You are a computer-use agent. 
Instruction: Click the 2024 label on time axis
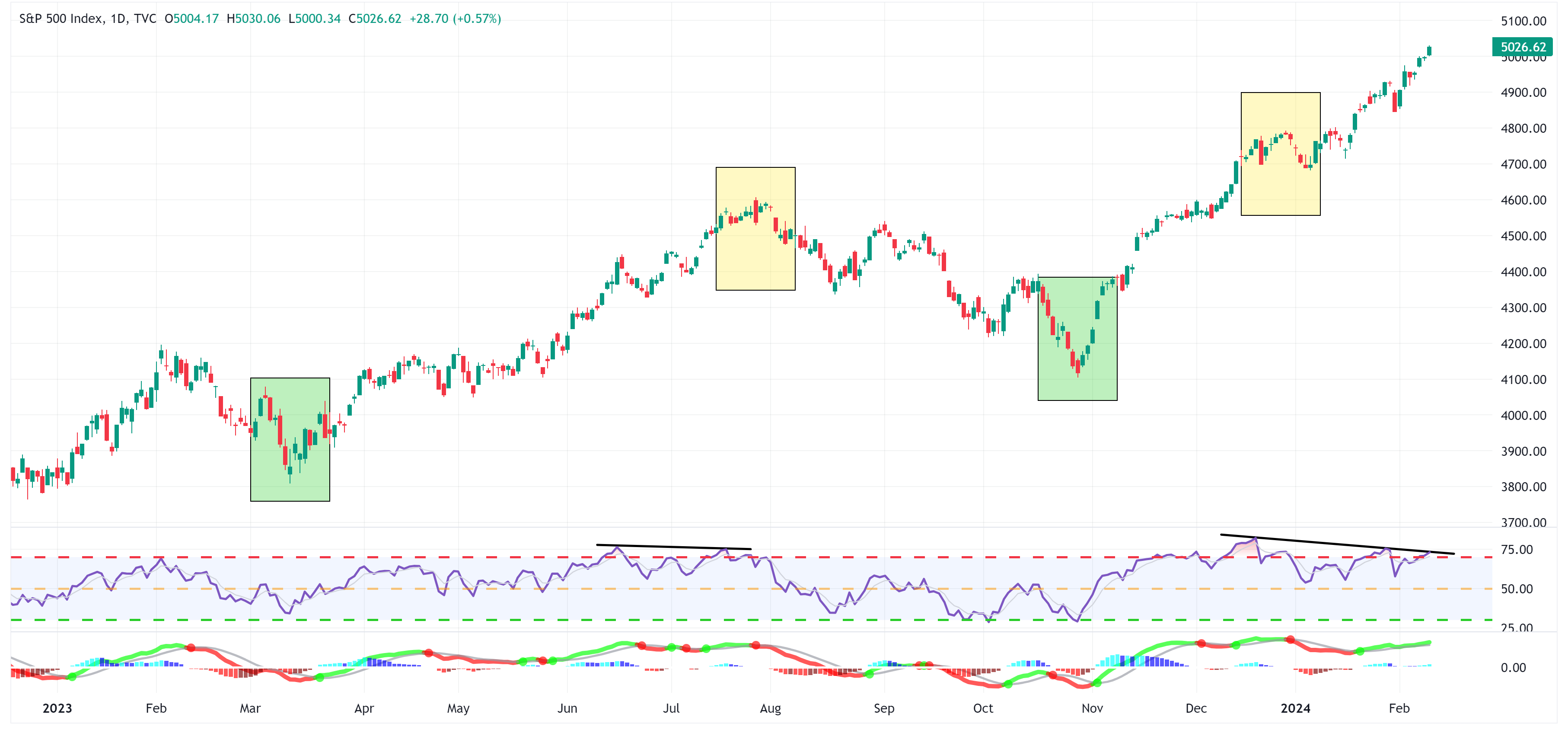pos(1295,708)
